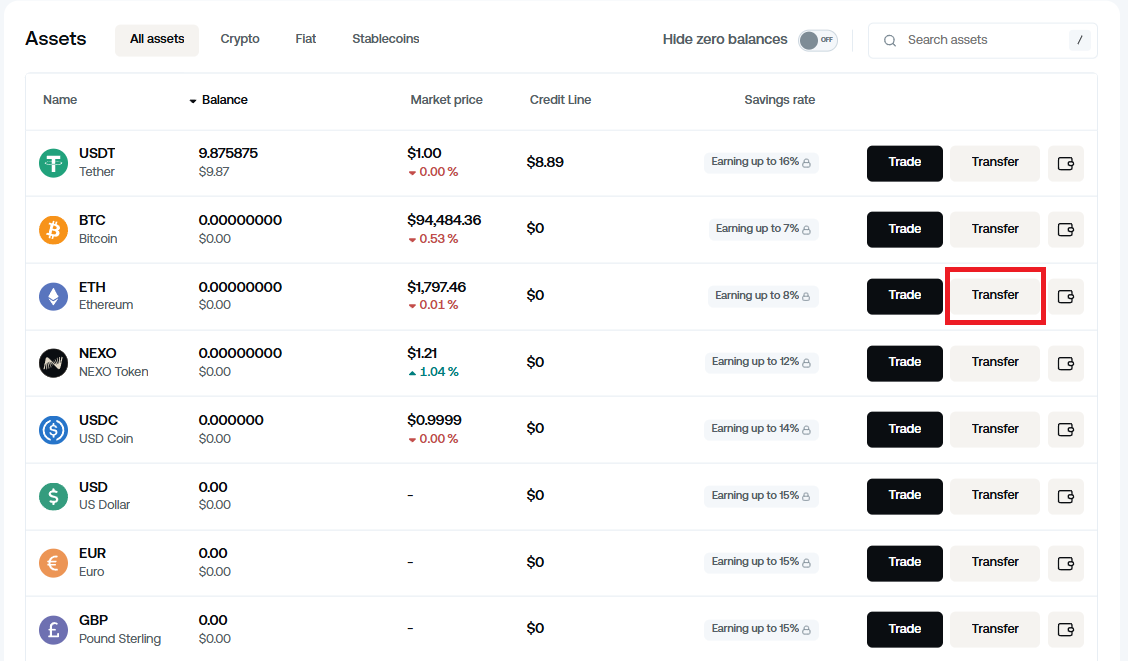Switch to the Stablecoins tab
The height and width of the screenshot is (661, 1128).
[386, 39]
